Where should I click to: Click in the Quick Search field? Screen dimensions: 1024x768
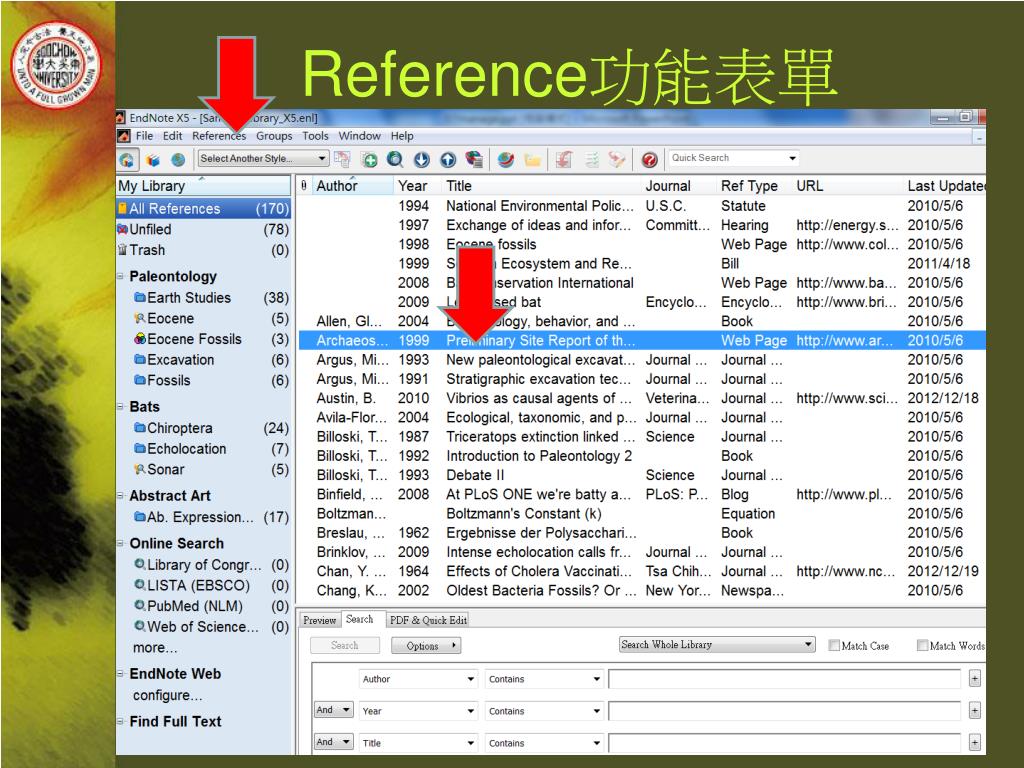click(x=726, y=158)
